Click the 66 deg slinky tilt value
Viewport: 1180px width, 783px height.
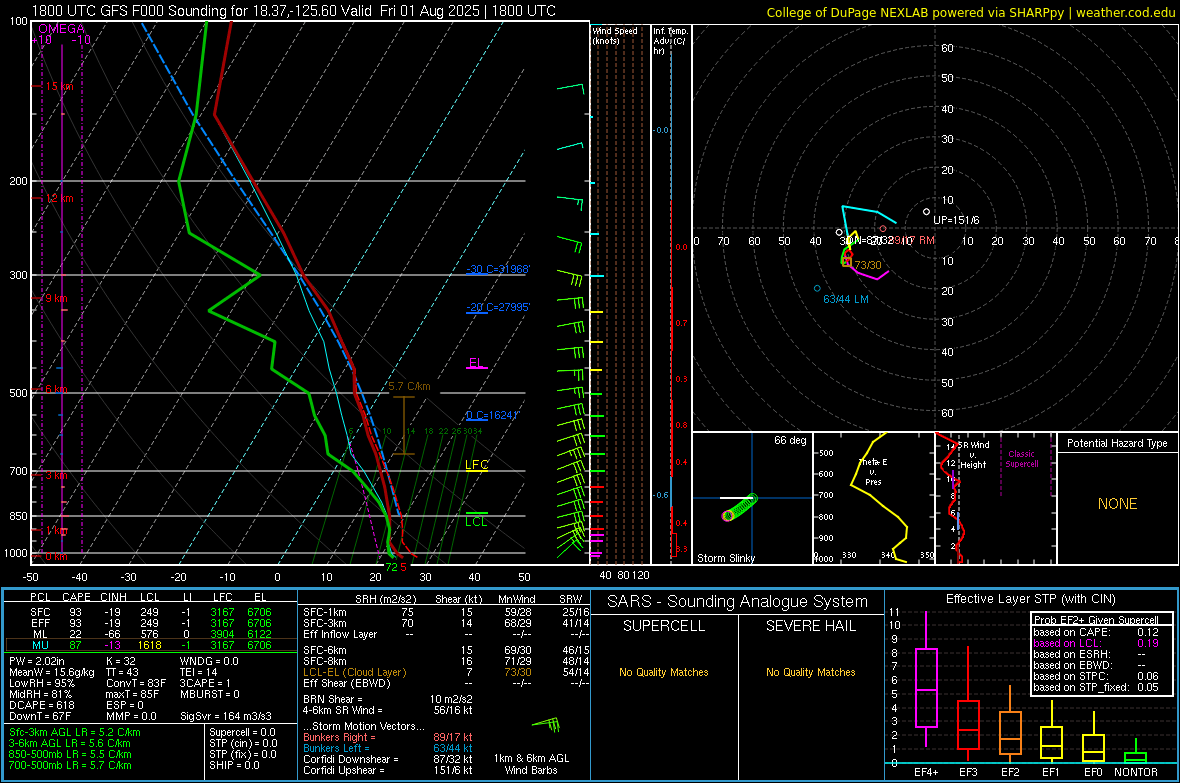[790, 440]
